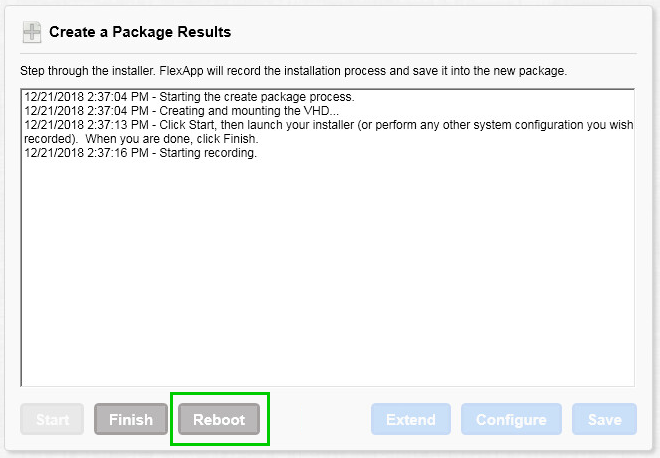Select the Starting recording log entry
The image size is (660, 458).
(x=141, y=153)
